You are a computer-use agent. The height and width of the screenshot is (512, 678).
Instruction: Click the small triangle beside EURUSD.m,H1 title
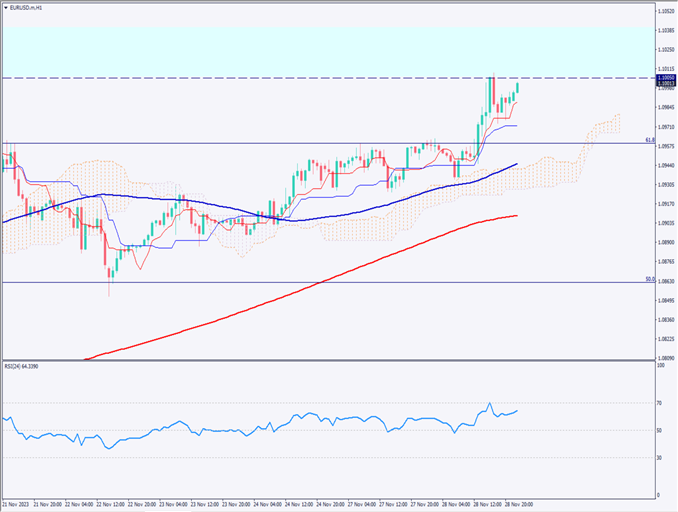point(7,8)
